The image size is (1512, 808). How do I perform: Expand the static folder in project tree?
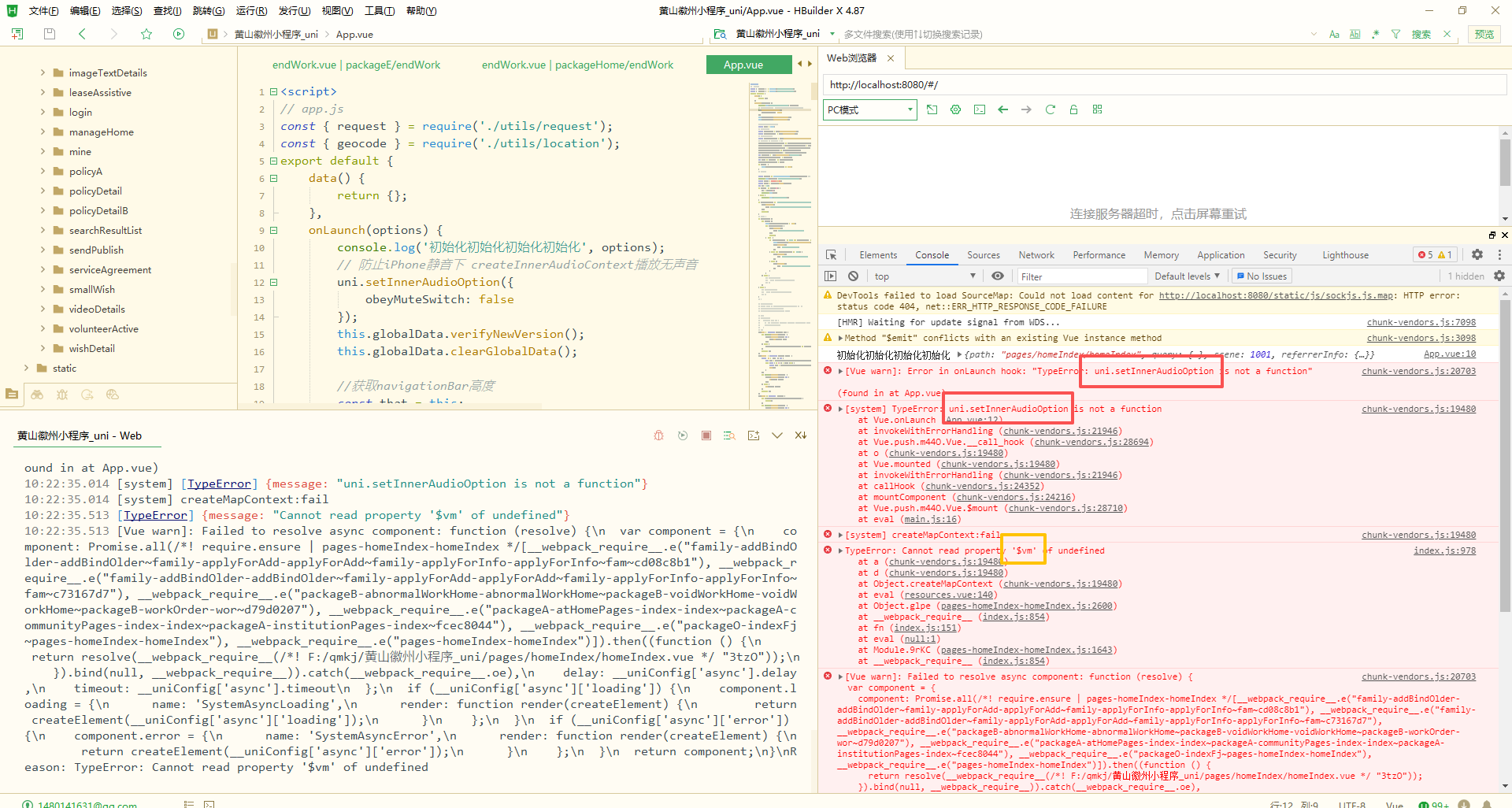click(x=27, y=369)
